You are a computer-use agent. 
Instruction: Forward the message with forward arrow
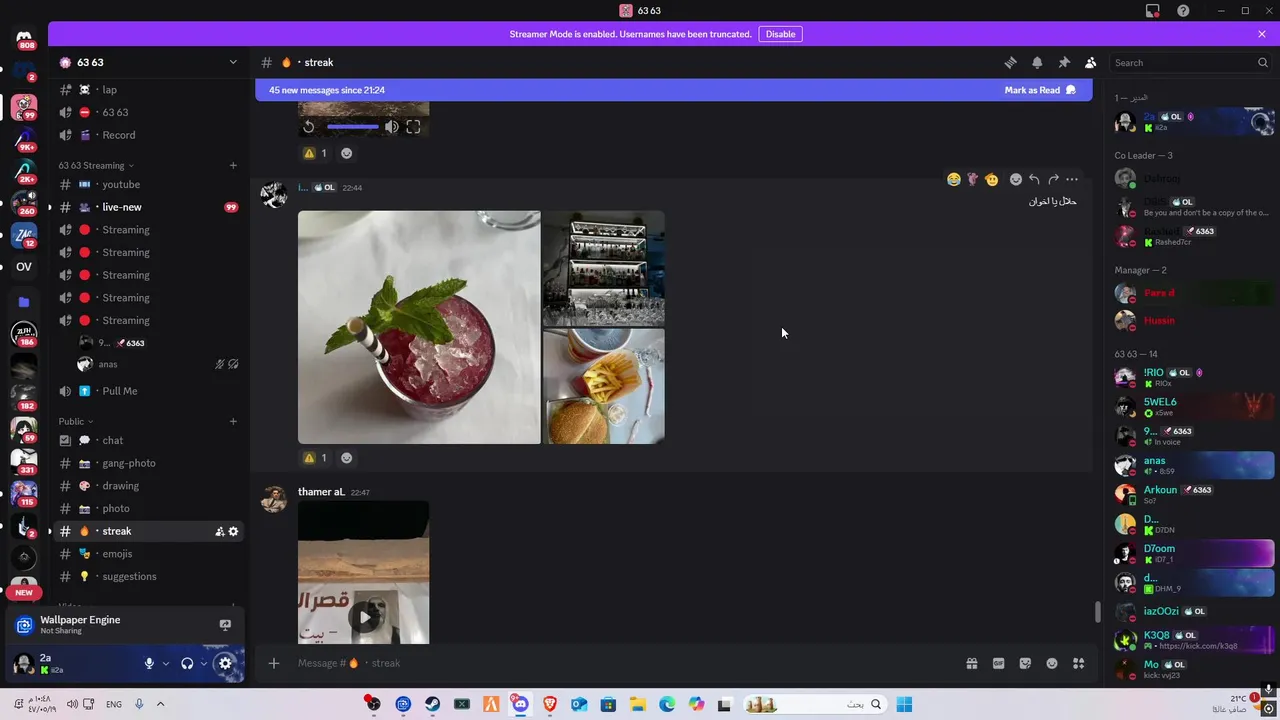[1053, 179]
